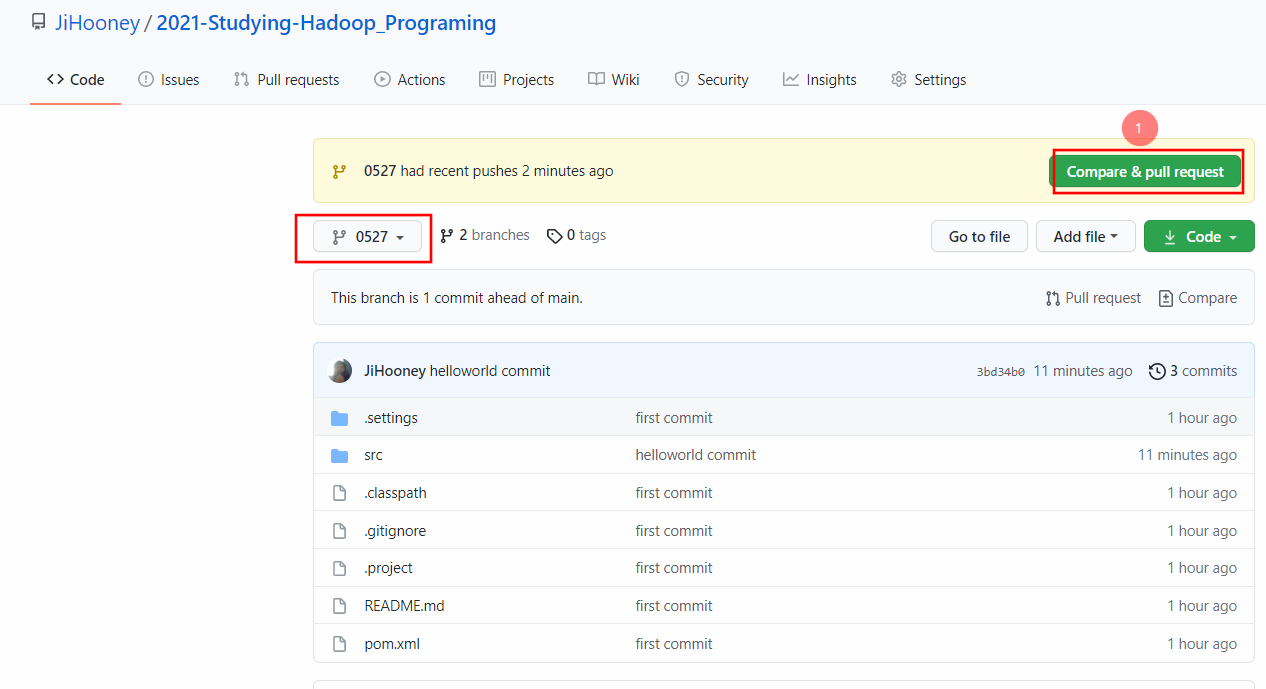Image resolution: width=1266 pixels, height=689 pixels.
Task: Expand the green Code dropdown
Action: pyautogui.click(x=1199, y=237)
